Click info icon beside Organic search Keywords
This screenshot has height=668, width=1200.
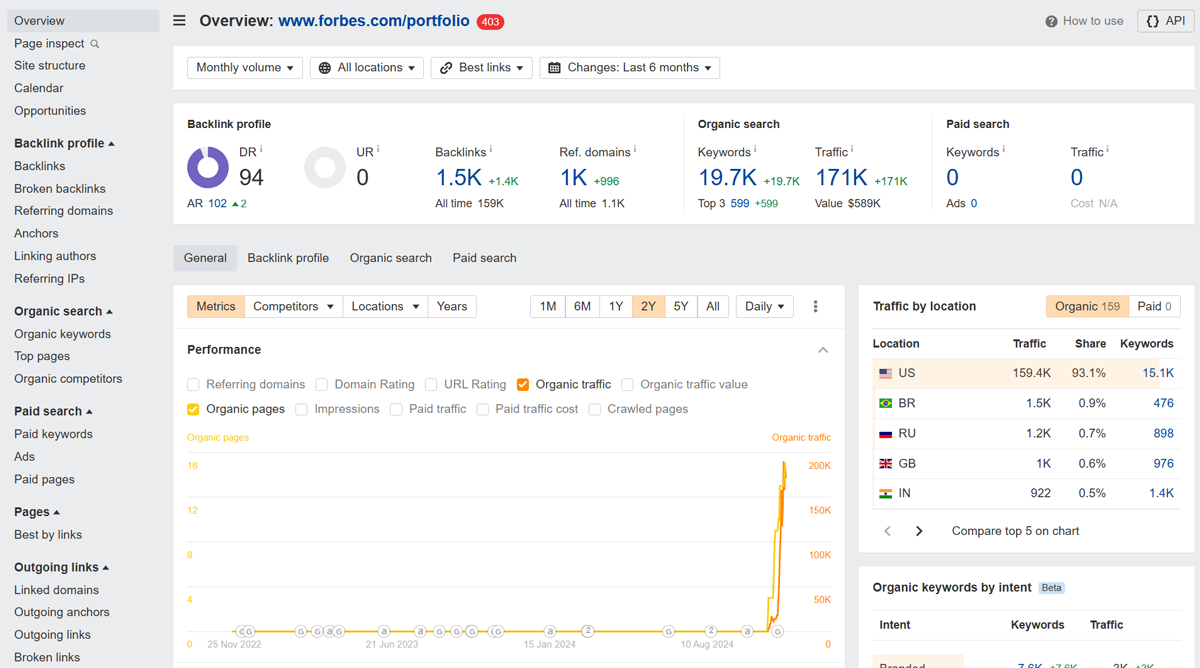755,150
